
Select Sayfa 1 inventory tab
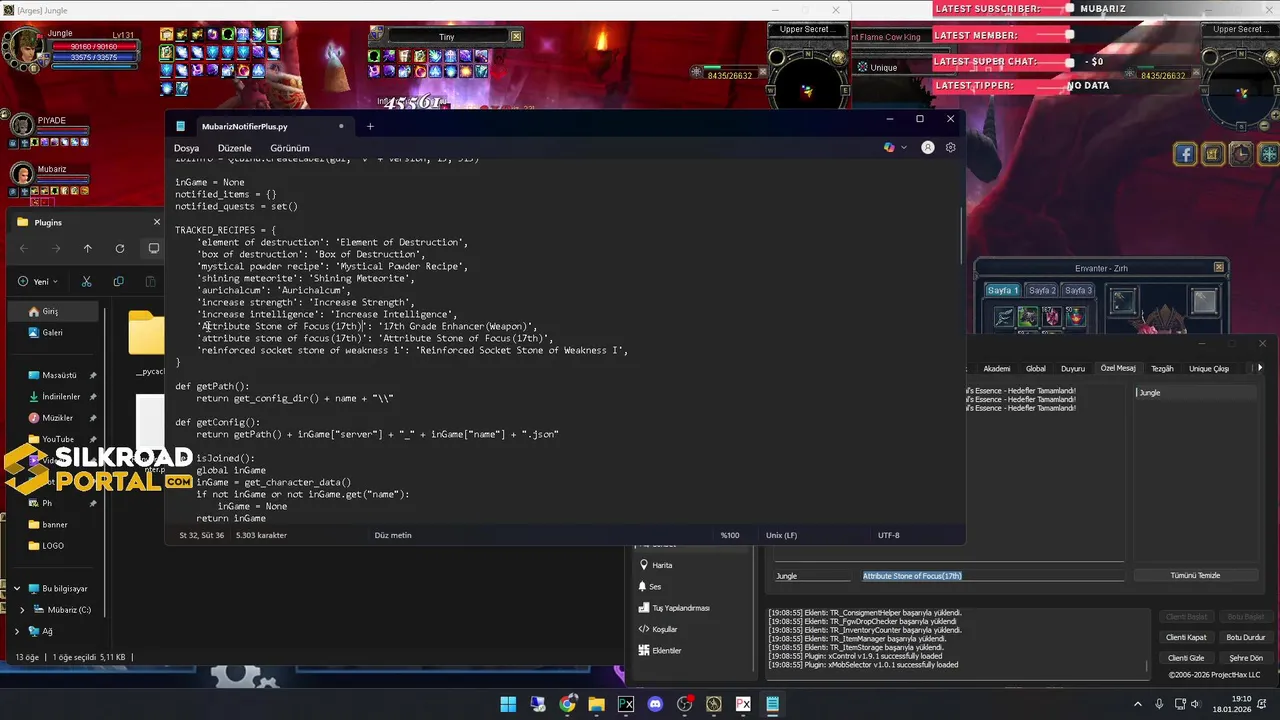[x=1002, y=290]
